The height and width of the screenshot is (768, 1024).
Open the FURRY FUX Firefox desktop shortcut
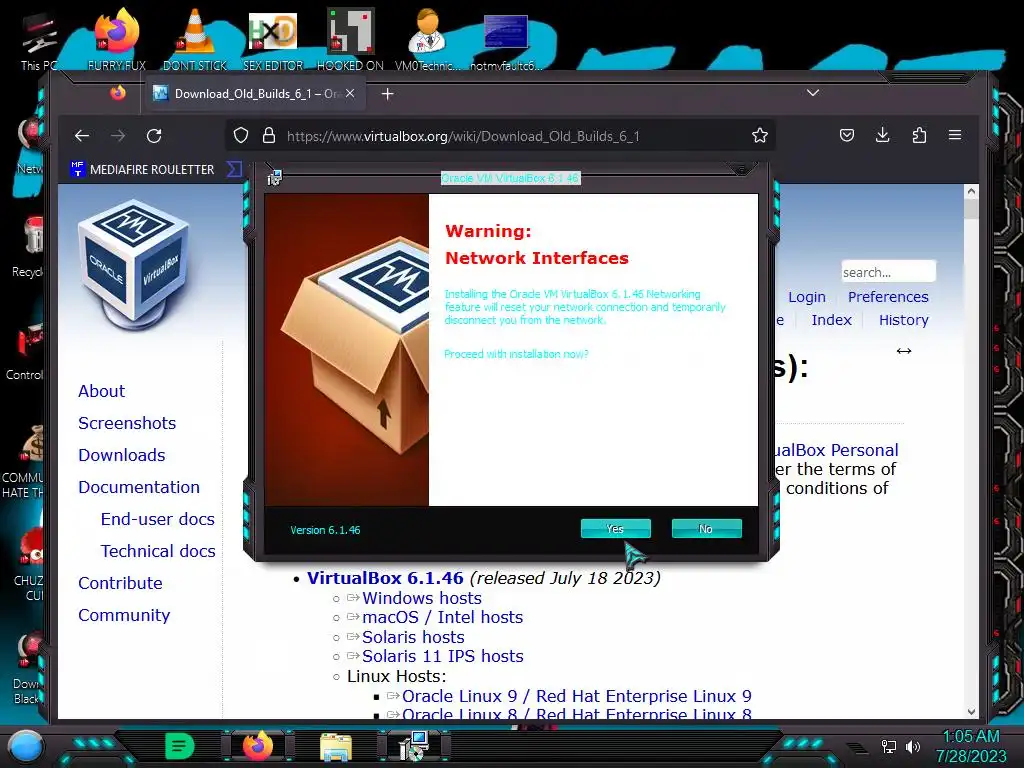(117, 39)
